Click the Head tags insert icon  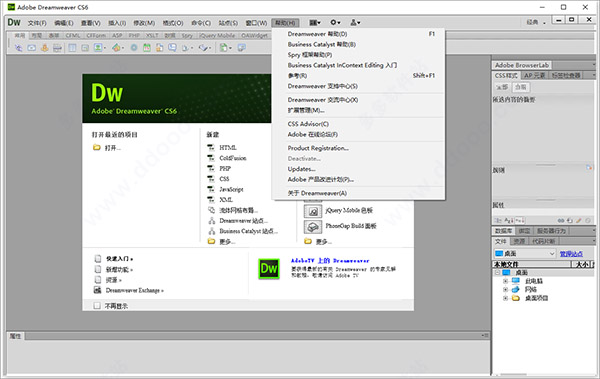click(x=185, y=48)
